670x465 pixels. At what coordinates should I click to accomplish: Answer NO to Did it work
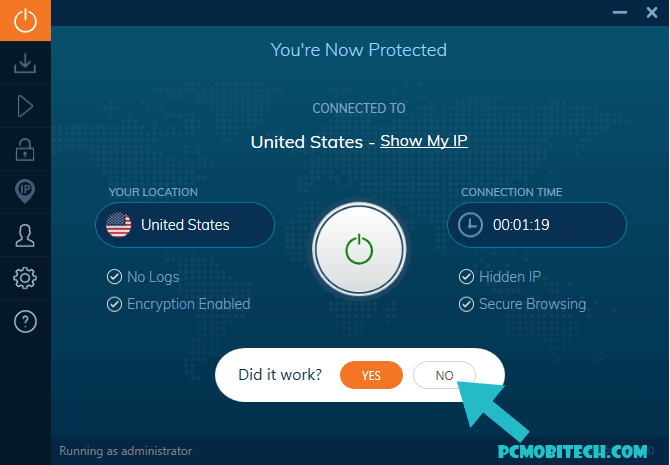pos(444,375)
